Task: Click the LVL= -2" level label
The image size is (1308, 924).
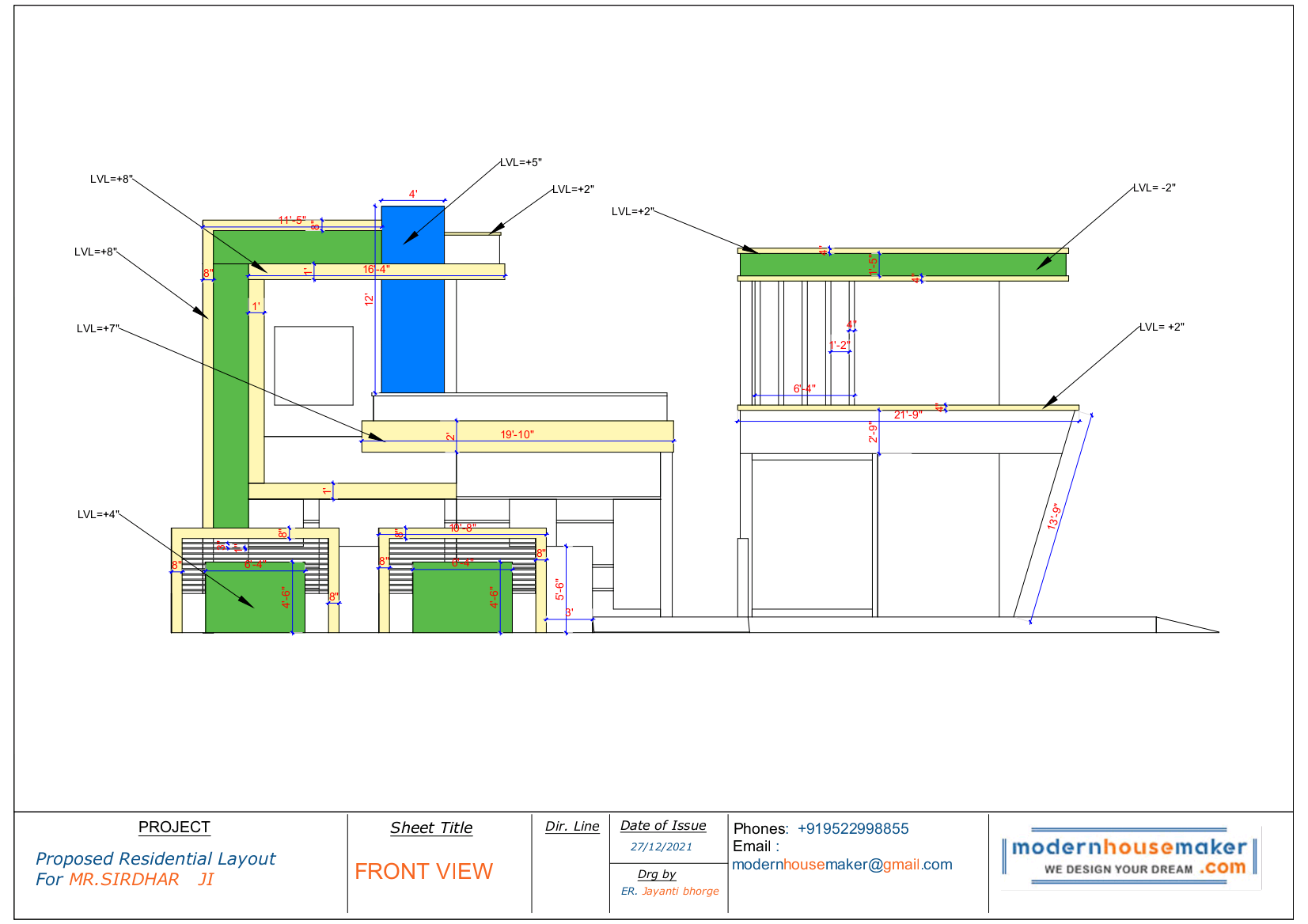Action: (x=1154, y=187)
